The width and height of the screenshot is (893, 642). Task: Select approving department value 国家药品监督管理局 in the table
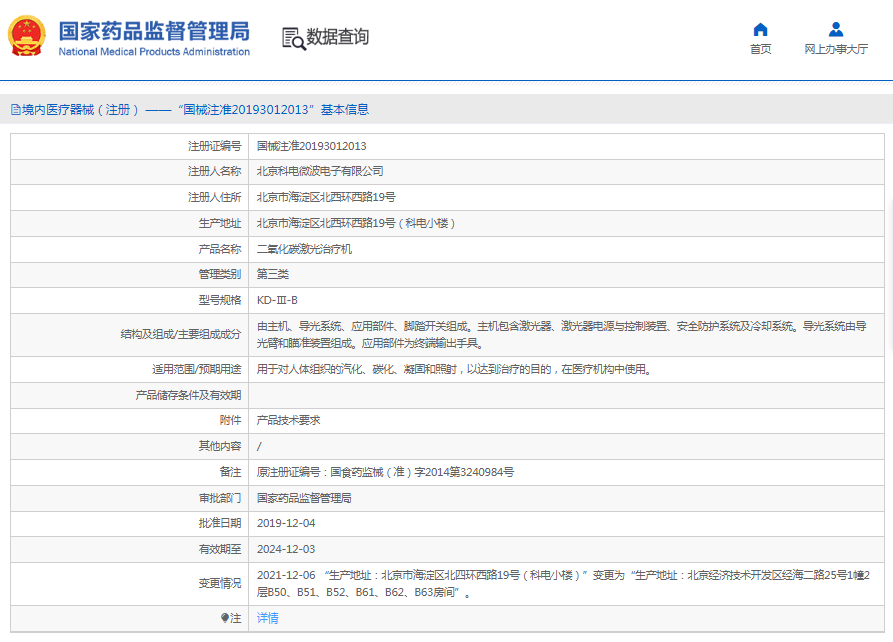304,498
